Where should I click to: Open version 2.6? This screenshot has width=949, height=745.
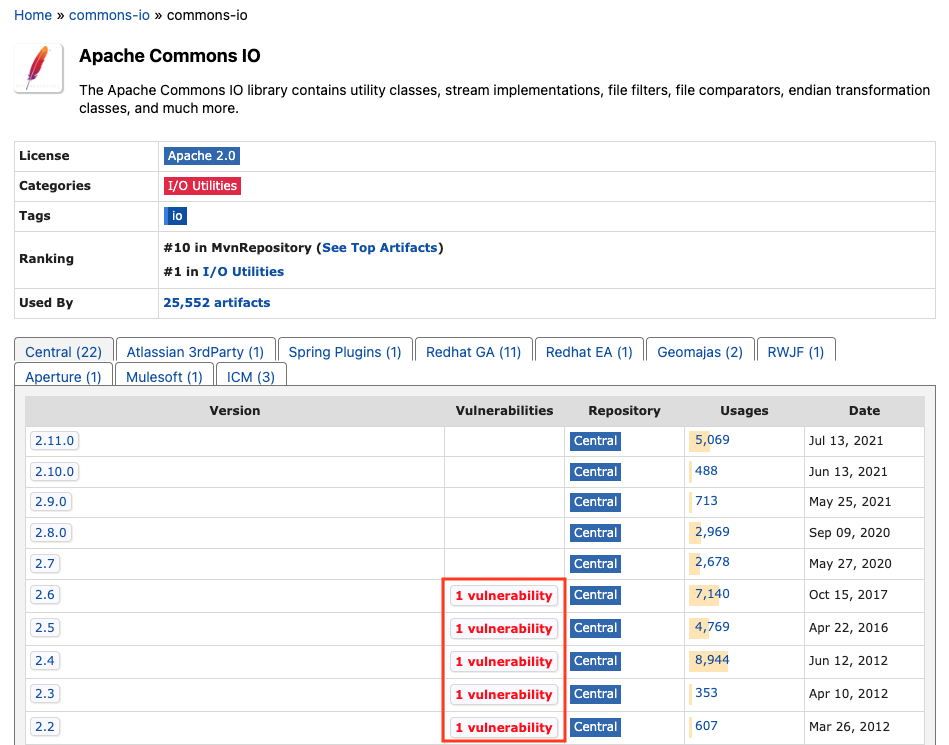[45, 595]
